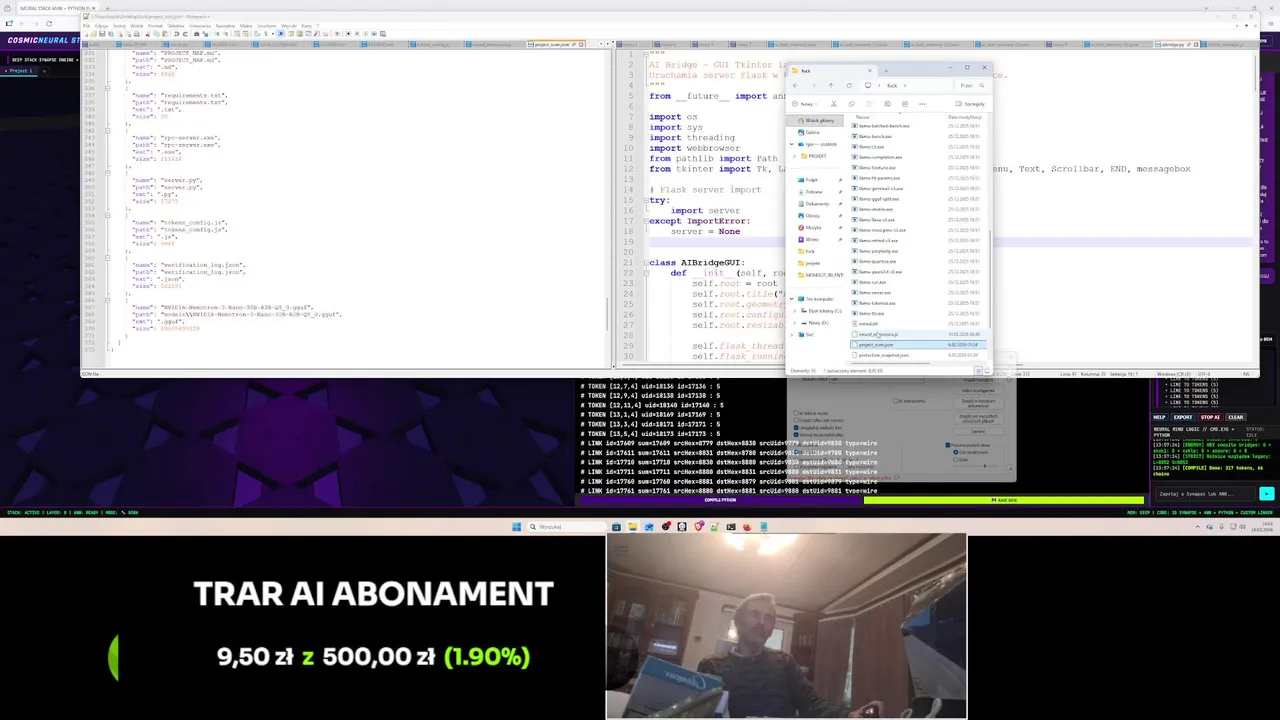Collapse the 'Ten komputer' tree node
This screenshot has width=1280, height=720.
(x=792, y=299)
